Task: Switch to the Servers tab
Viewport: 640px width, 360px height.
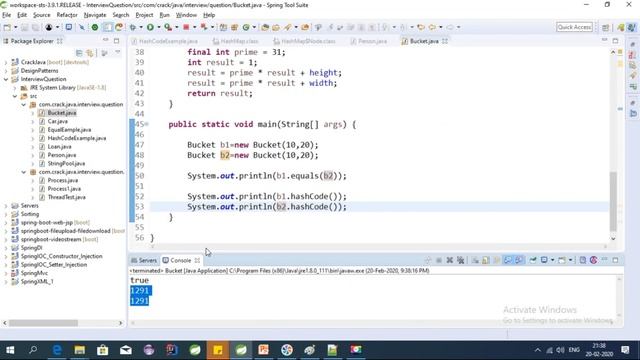Action: (144, 260)
